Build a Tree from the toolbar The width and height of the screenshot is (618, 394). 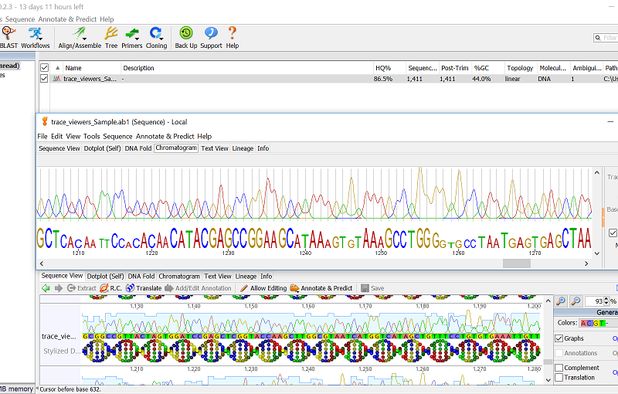(111, 38)
